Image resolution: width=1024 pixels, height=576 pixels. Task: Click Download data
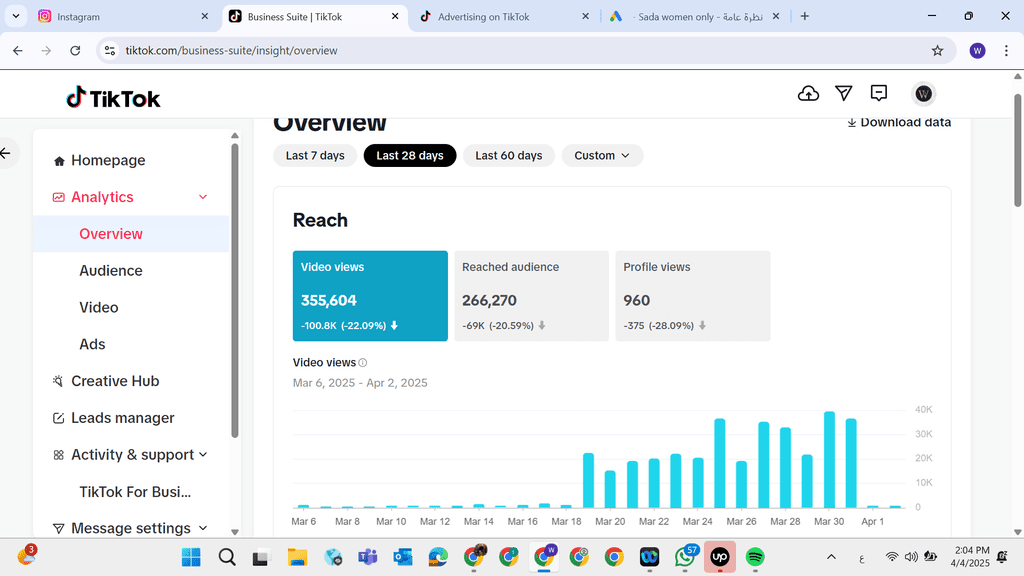click(898, 122)
